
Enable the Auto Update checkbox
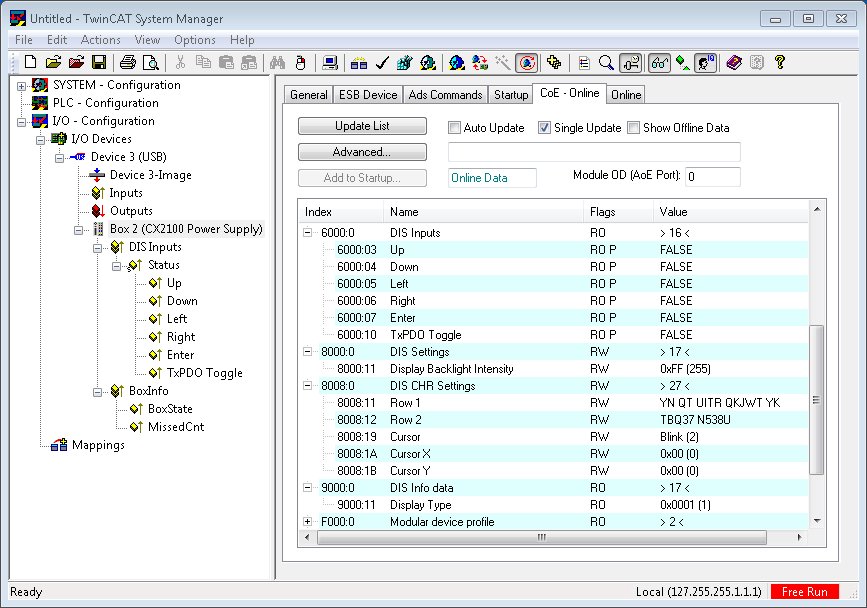coord(454,128)
